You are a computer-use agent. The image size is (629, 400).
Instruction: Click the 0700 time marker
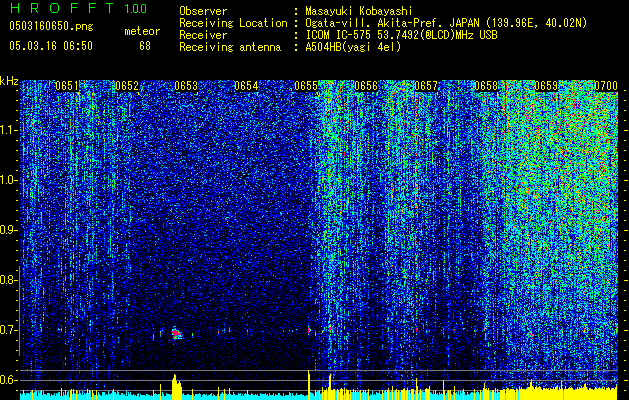606,86
